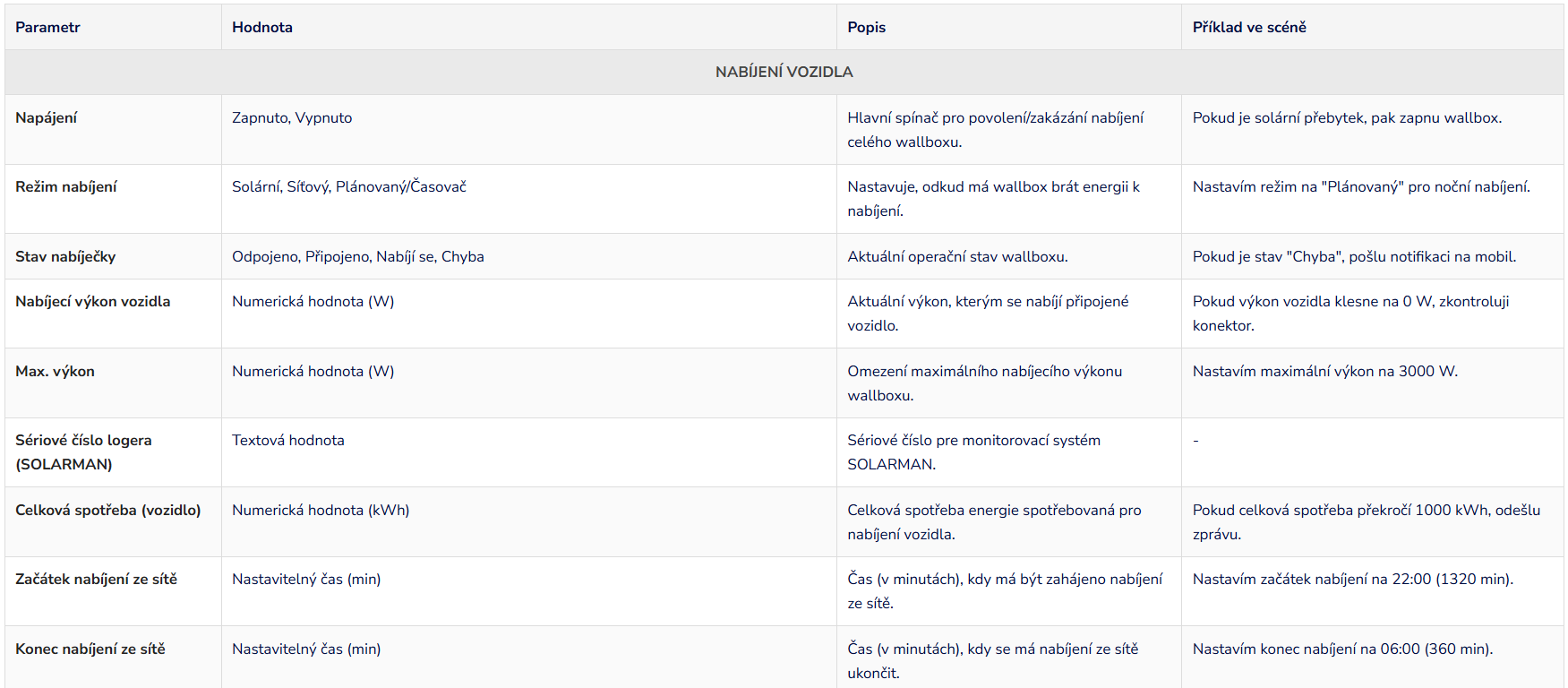The height and width of the screenshot is (688, 1568).
Task: Select the "Solární, Síťový, Plánovaný/Časovač" value
Action: pyautogui.click(x=348, y=186)
